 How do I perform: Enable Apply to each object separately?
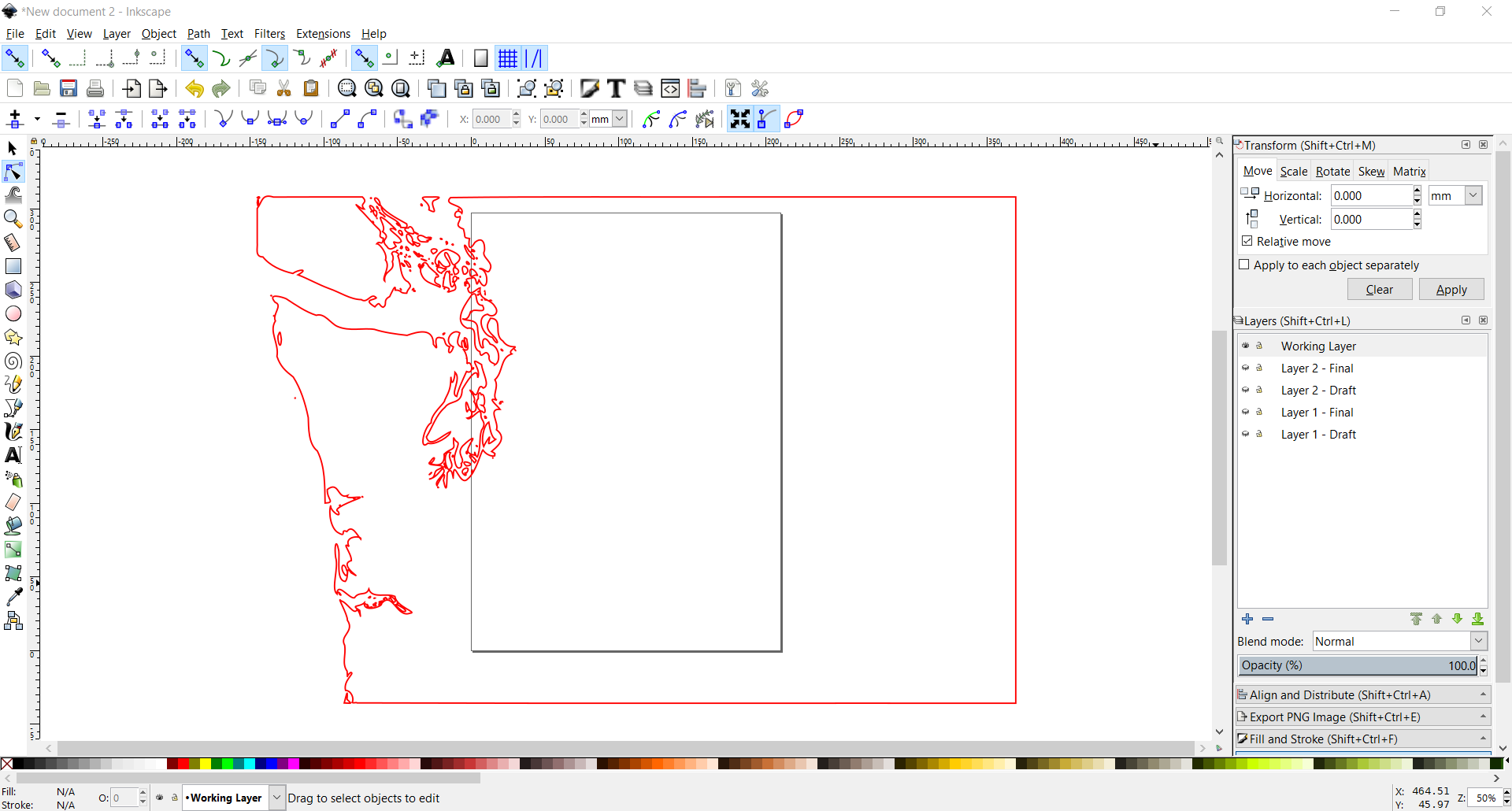(1243, 265)
